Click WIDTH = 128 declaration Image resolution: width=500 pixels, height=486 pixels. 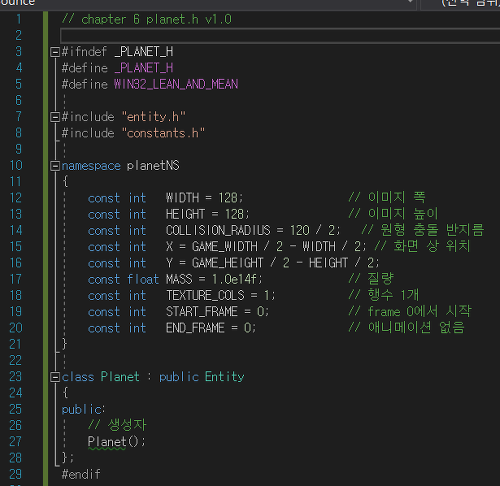tap(204, 198)
